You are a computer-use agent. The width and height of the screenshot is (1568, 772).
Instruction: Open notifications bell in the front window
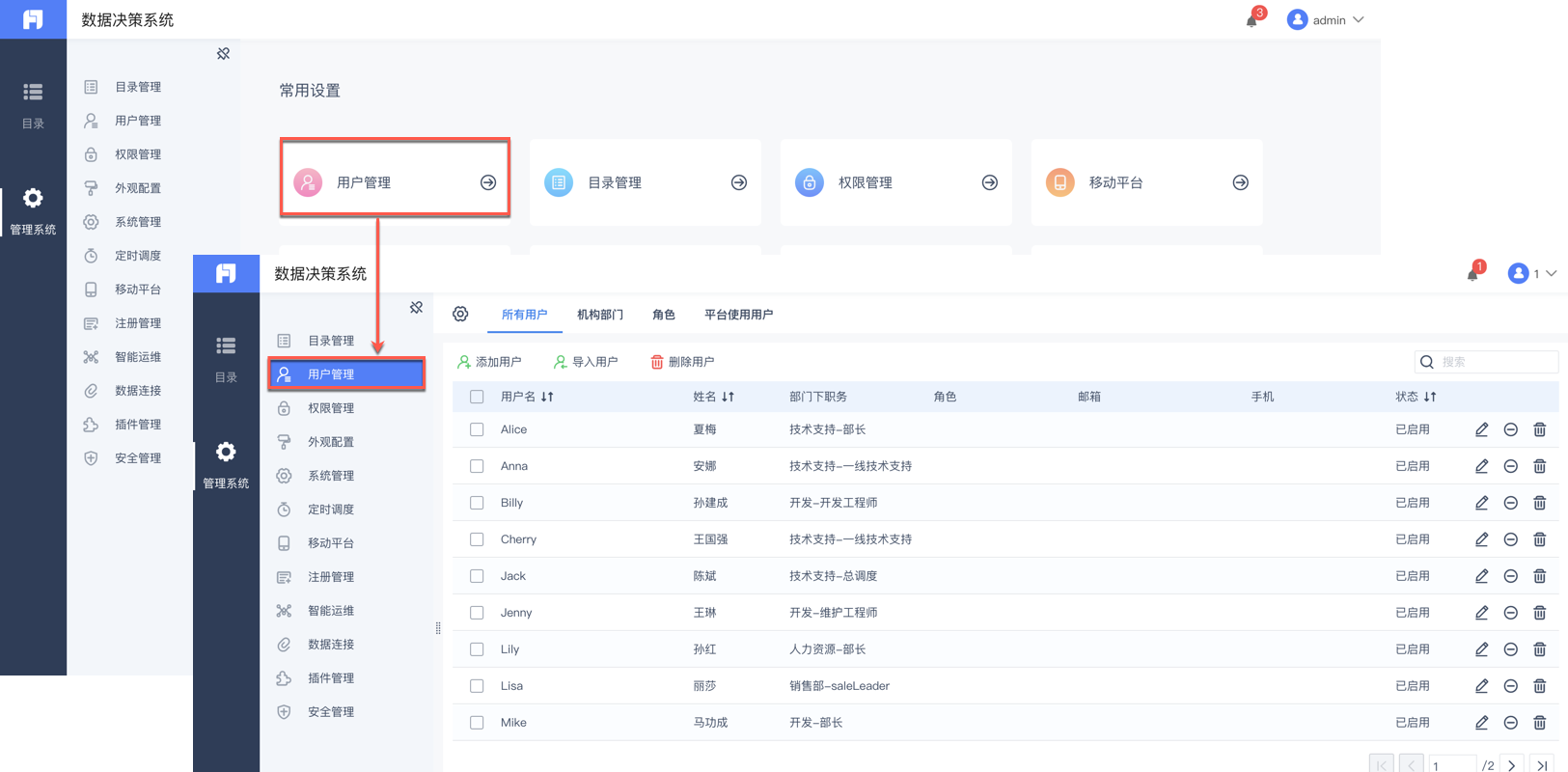tap(1473, 273)
